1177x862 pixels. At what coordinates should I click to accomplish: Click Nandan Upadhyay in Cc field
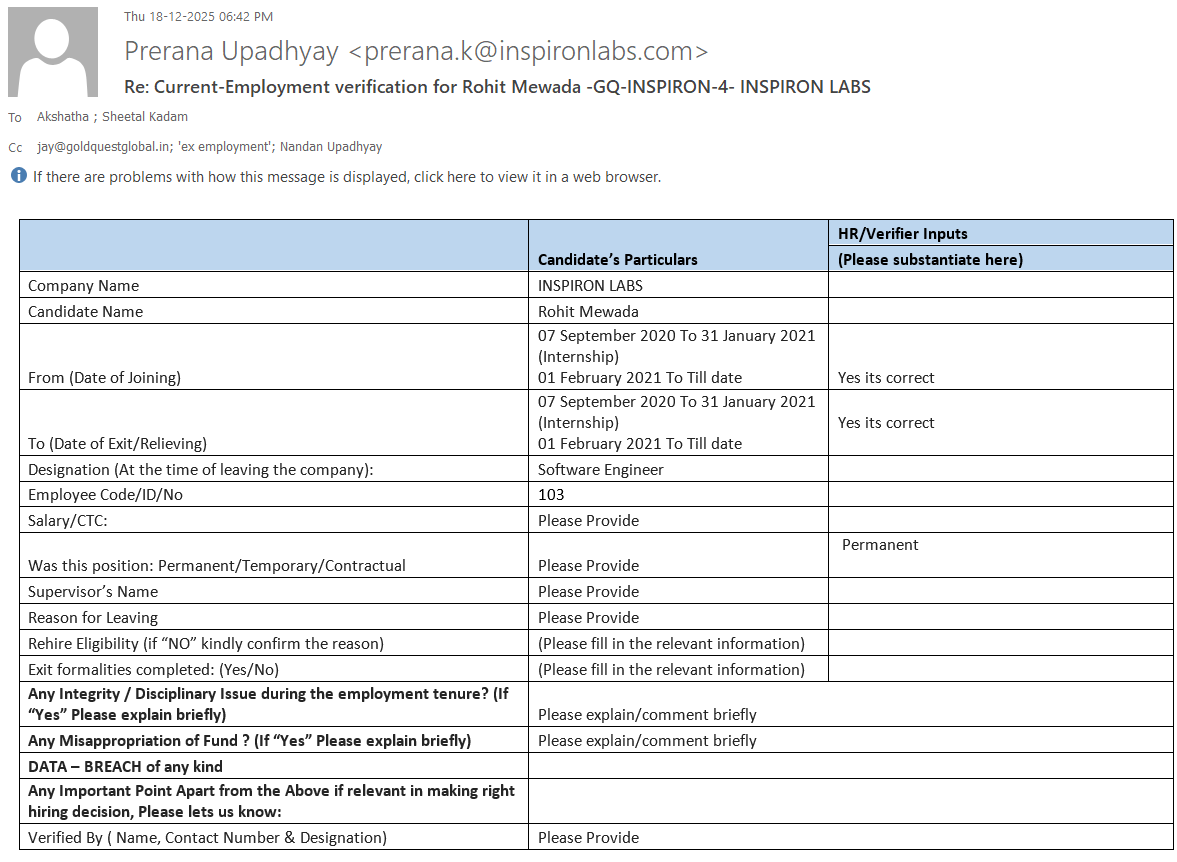(331, 147)
